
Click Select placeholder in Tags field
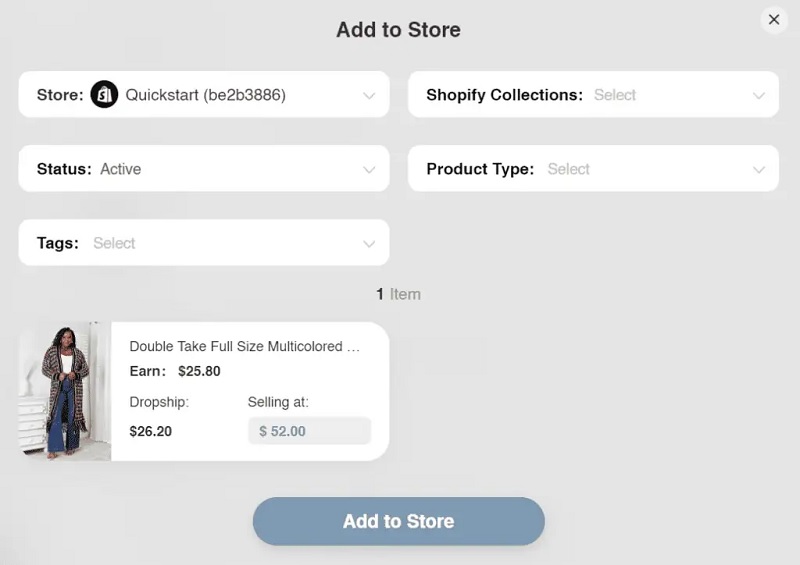click(114, 243)
